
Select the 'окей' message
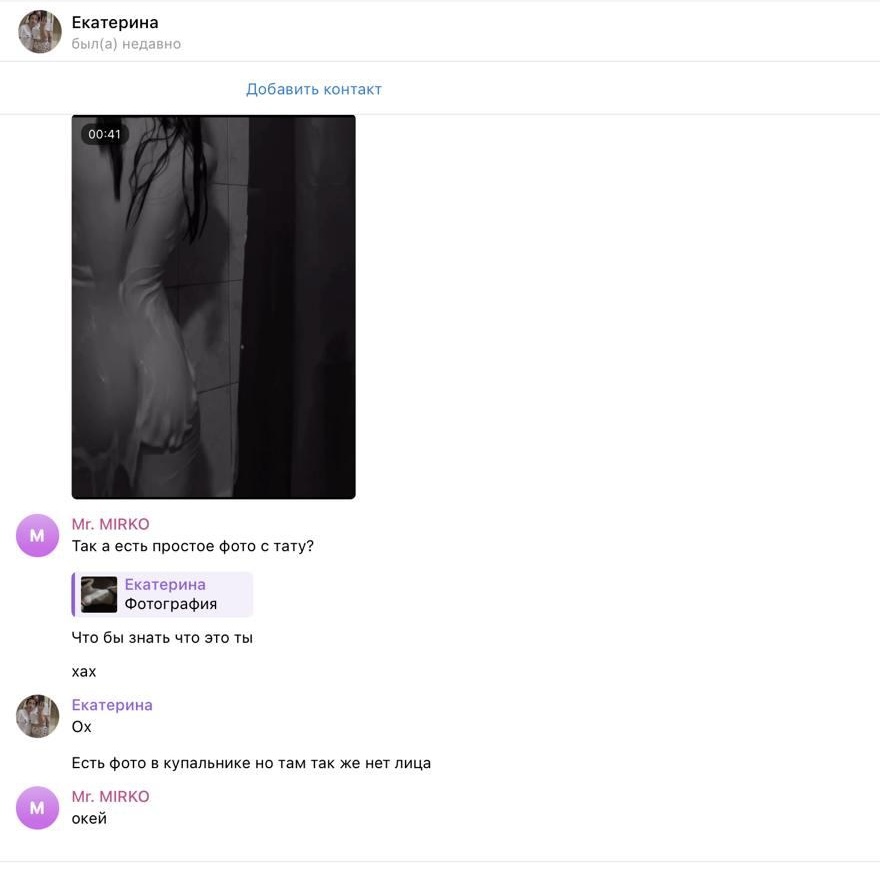(x=89, y=819)
